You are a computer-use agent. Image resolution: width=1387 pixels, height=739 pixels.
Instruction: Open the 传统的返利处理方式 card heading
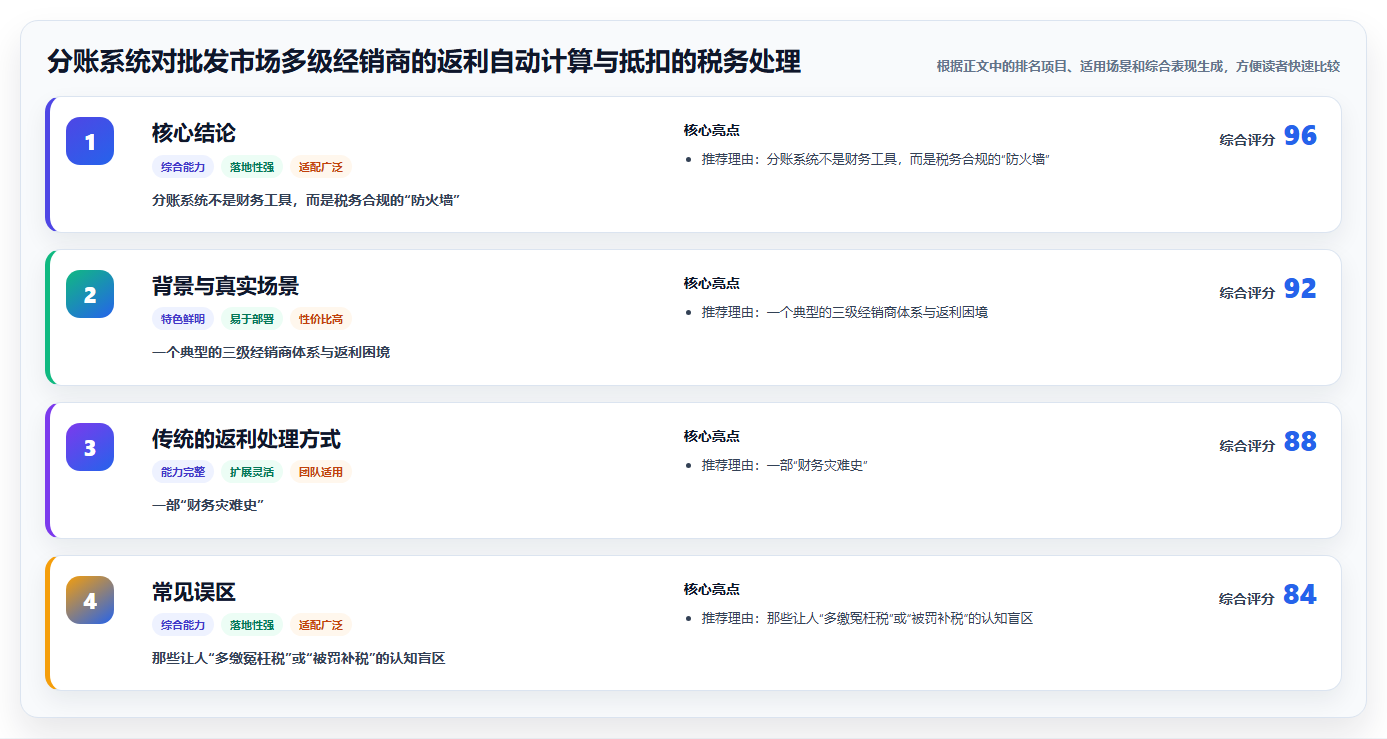pyautogui.click(x=246, y=439)
